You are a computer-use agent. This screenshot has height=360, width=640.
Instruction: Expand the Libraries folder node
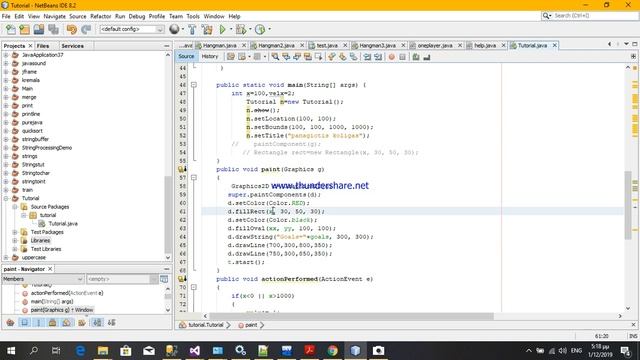[x=15, y=240]
